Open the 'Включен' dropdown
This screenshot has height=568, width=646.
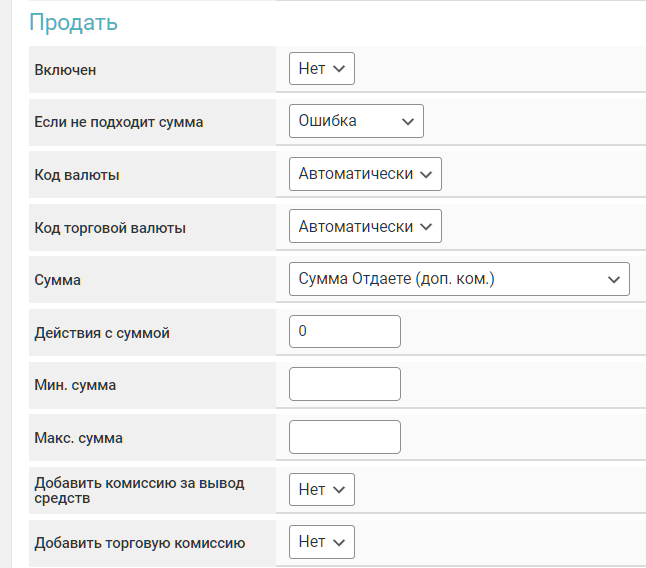321,69
